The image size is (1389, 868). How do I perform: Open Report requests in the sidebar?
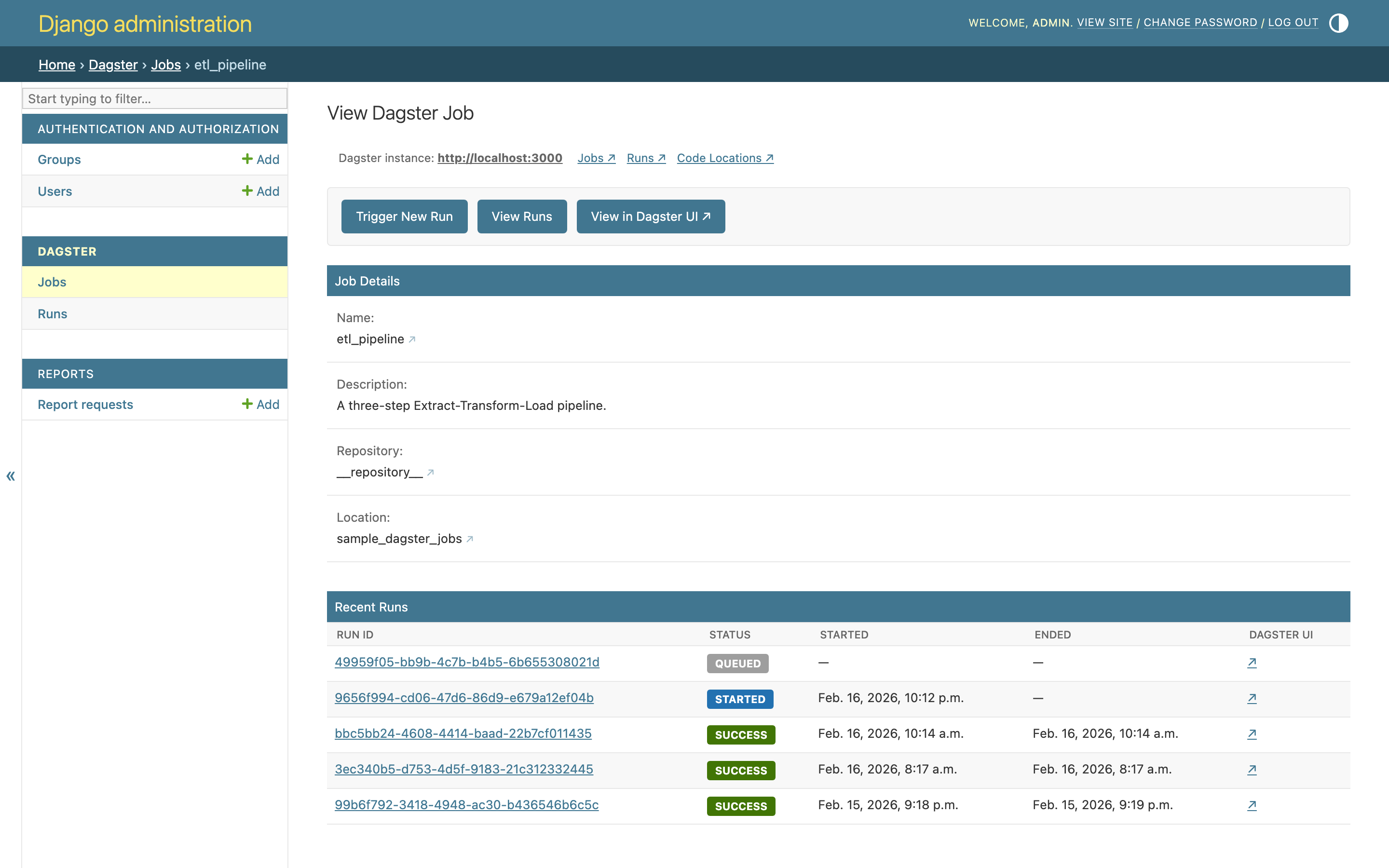pos(85,404)
